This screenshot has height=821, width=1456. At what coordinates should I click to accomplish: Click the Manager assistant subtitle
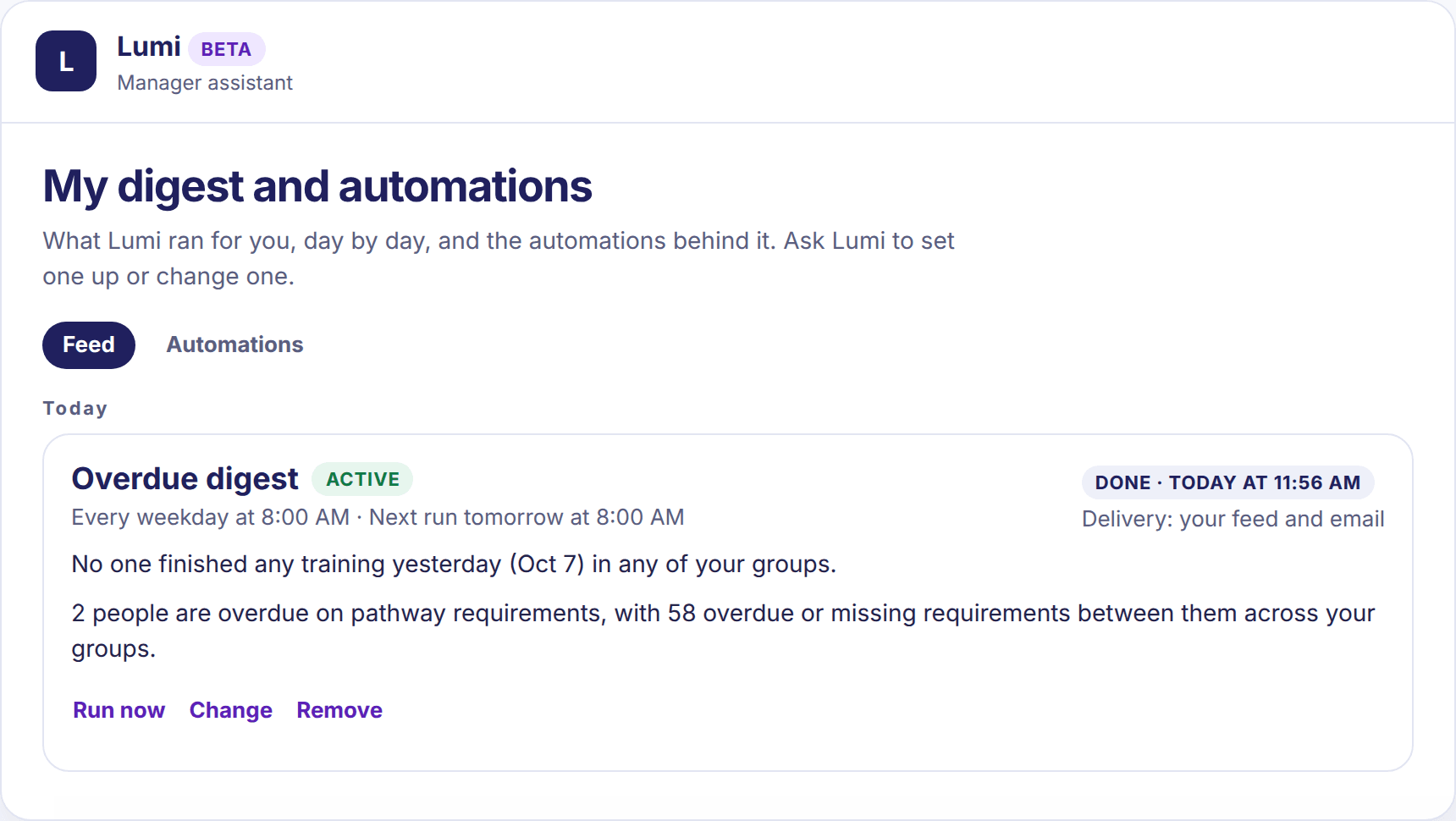(205, 83)
